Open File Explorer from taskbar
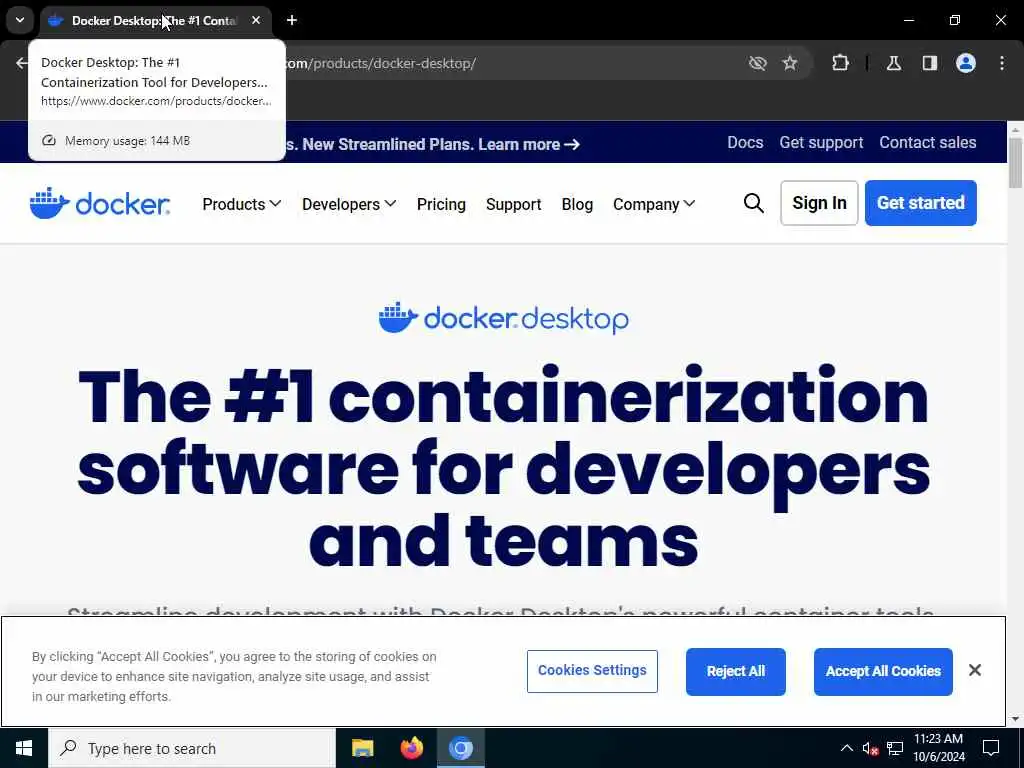The height and width of the screenshot is (768, 1024). pyautogui.click(x=362, y=748)
